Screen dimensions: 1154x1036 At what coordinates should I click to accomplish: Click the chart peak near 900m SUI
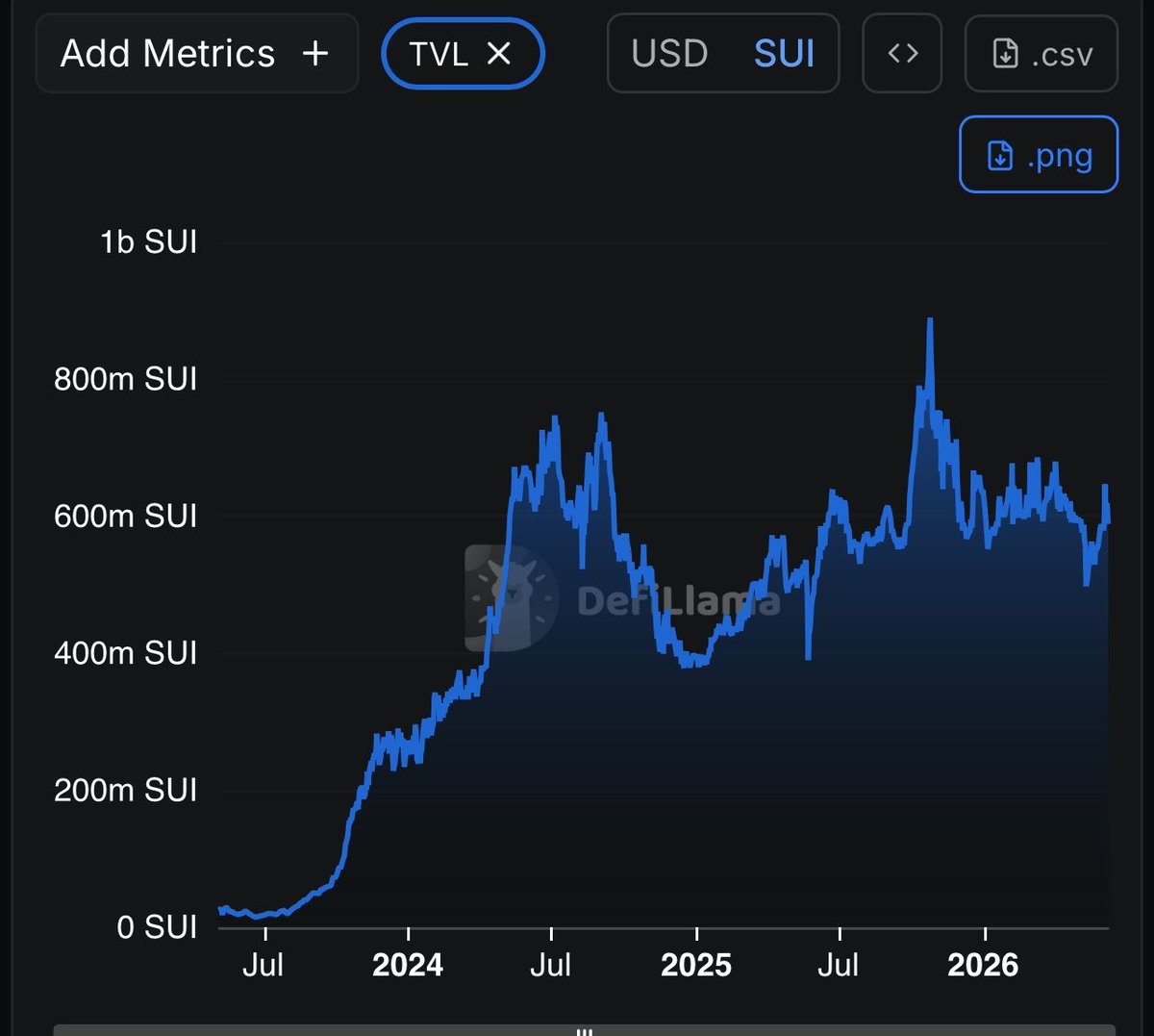[930, 321]
